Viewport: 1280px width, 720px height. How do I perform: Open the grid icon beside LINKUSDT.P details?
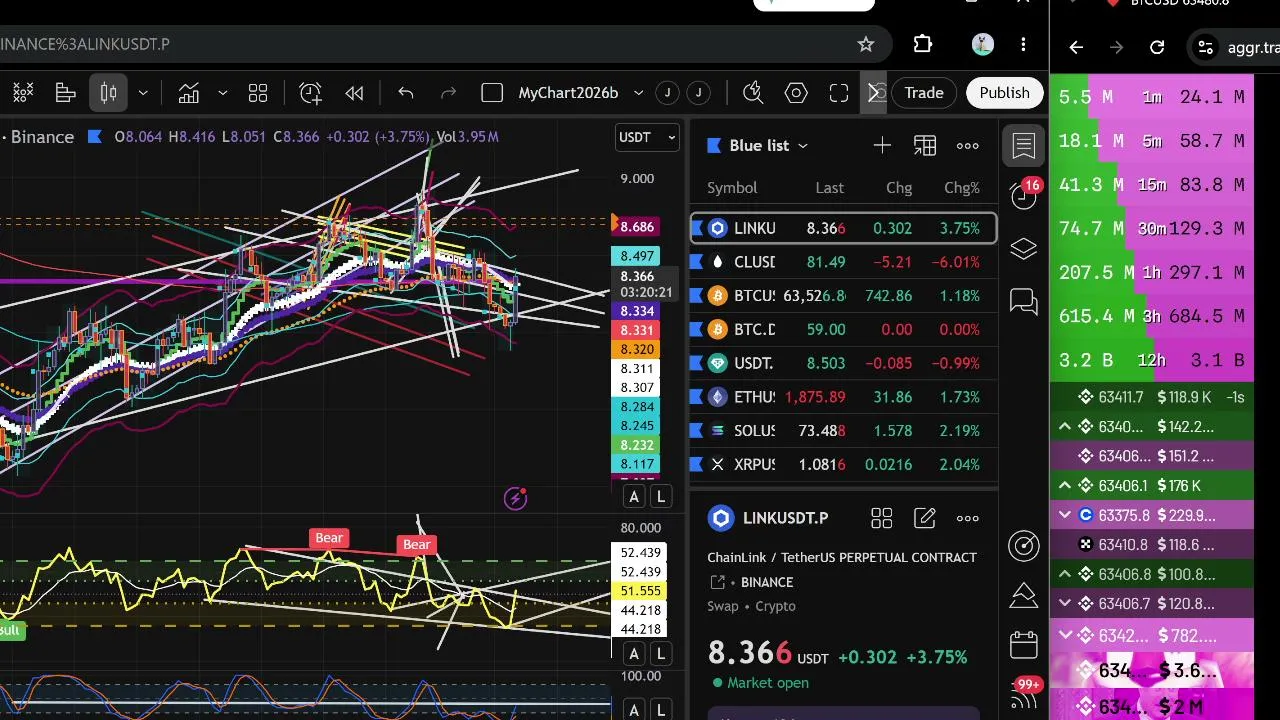point(881,518)
